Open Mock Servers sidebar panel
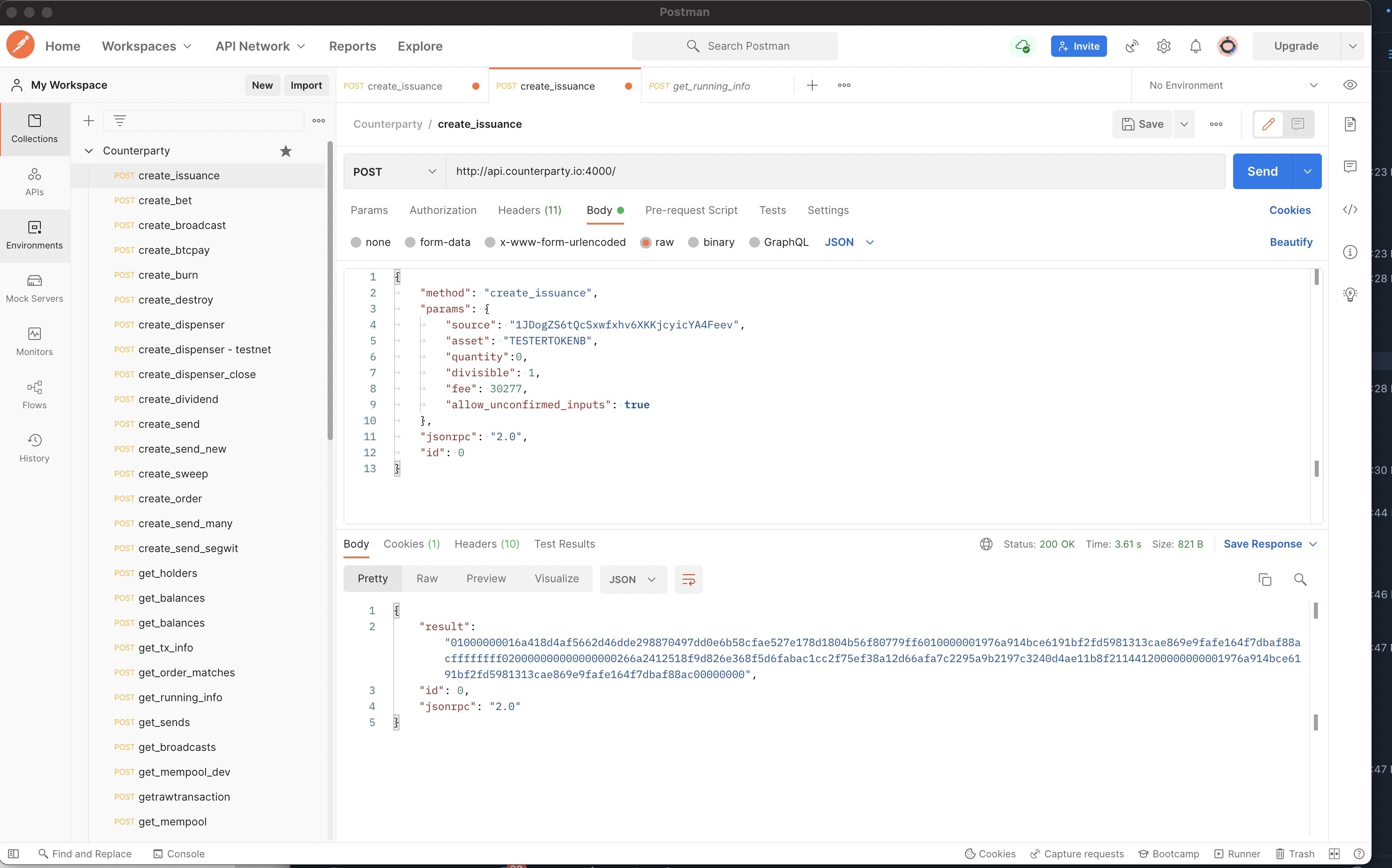1392x868 pixels. point(35,289)
